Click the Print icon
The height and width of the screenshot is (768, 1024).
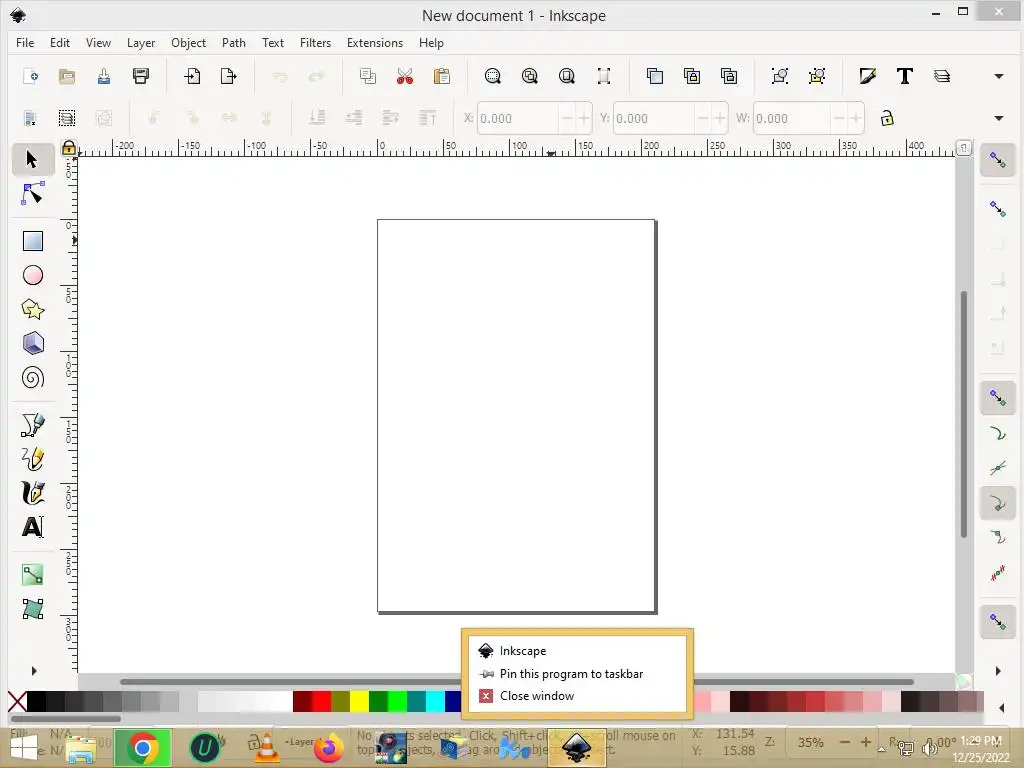coord(140,76)
